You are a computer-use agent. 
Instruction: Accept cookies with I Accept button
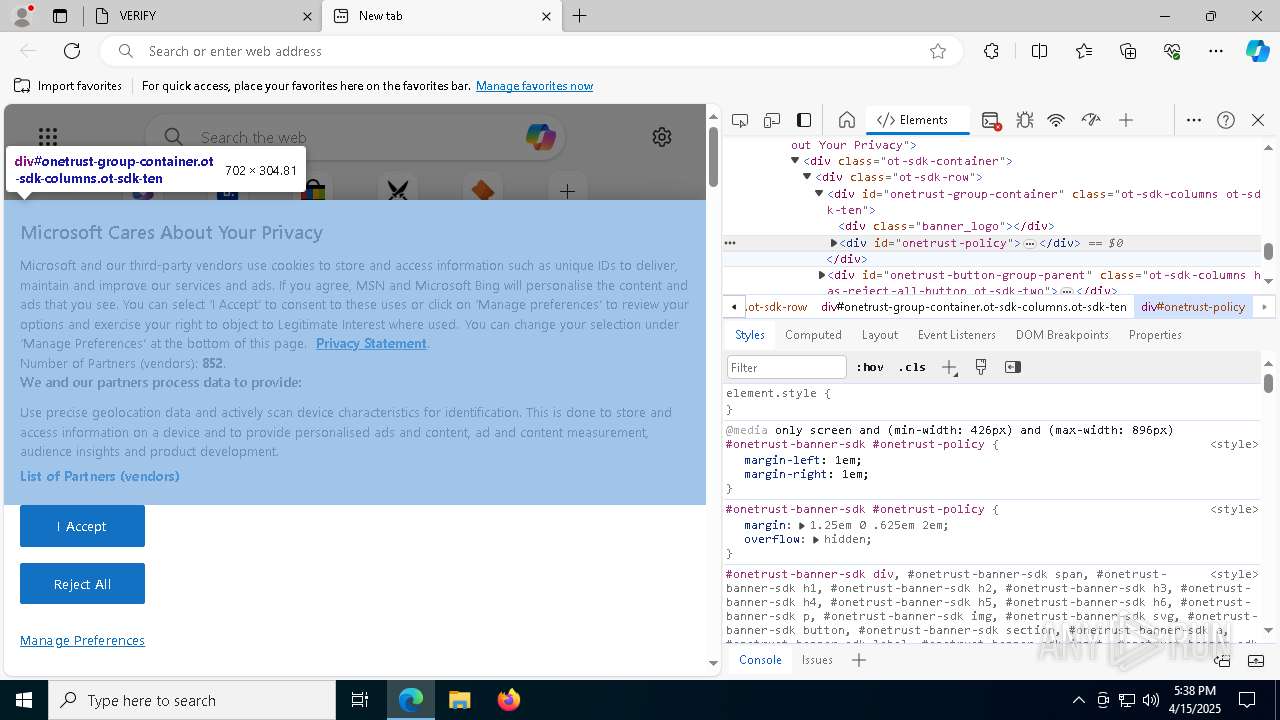coord(82,526)
